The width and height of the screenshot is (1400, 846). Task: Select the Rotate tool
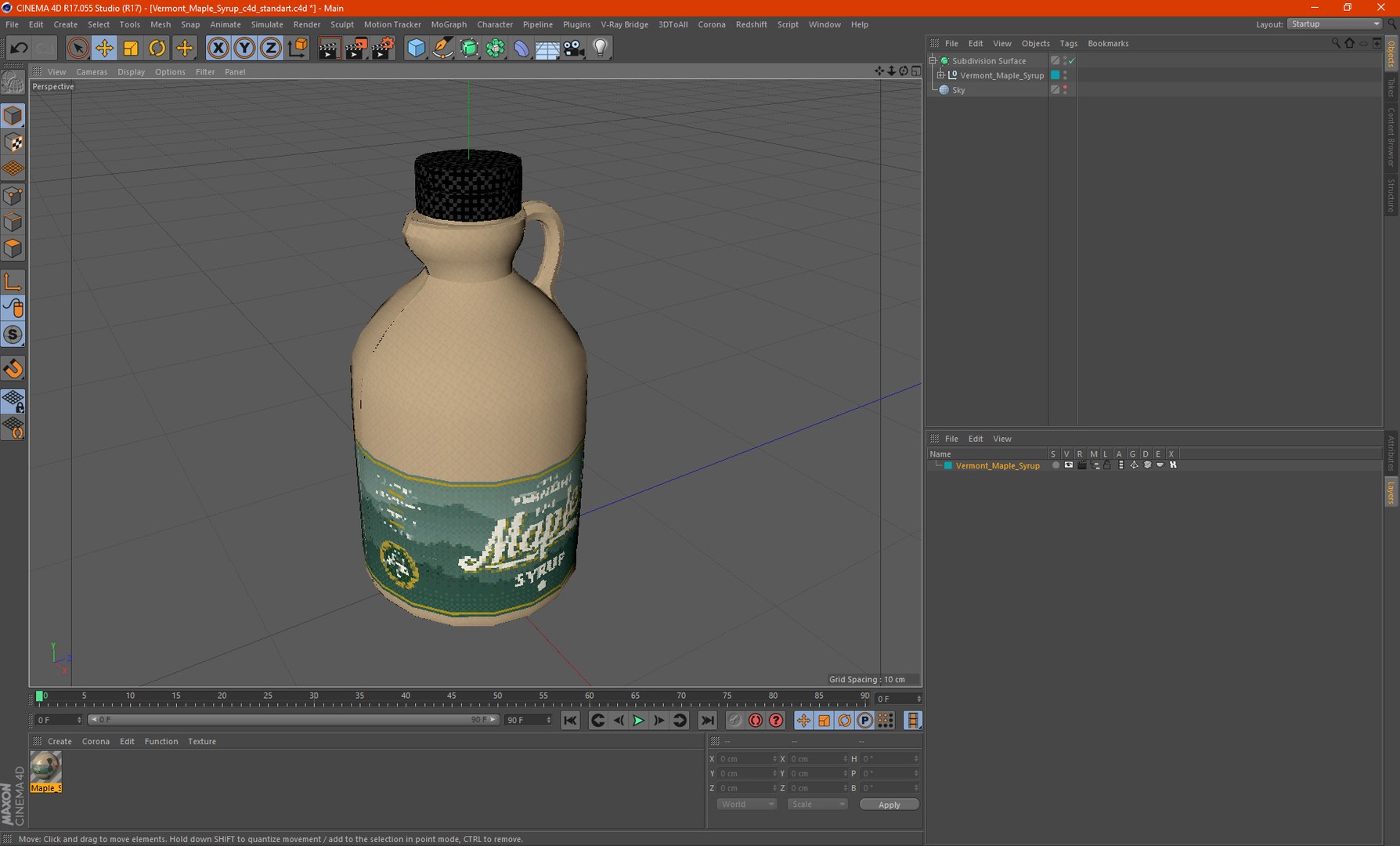tap(157, 49)
